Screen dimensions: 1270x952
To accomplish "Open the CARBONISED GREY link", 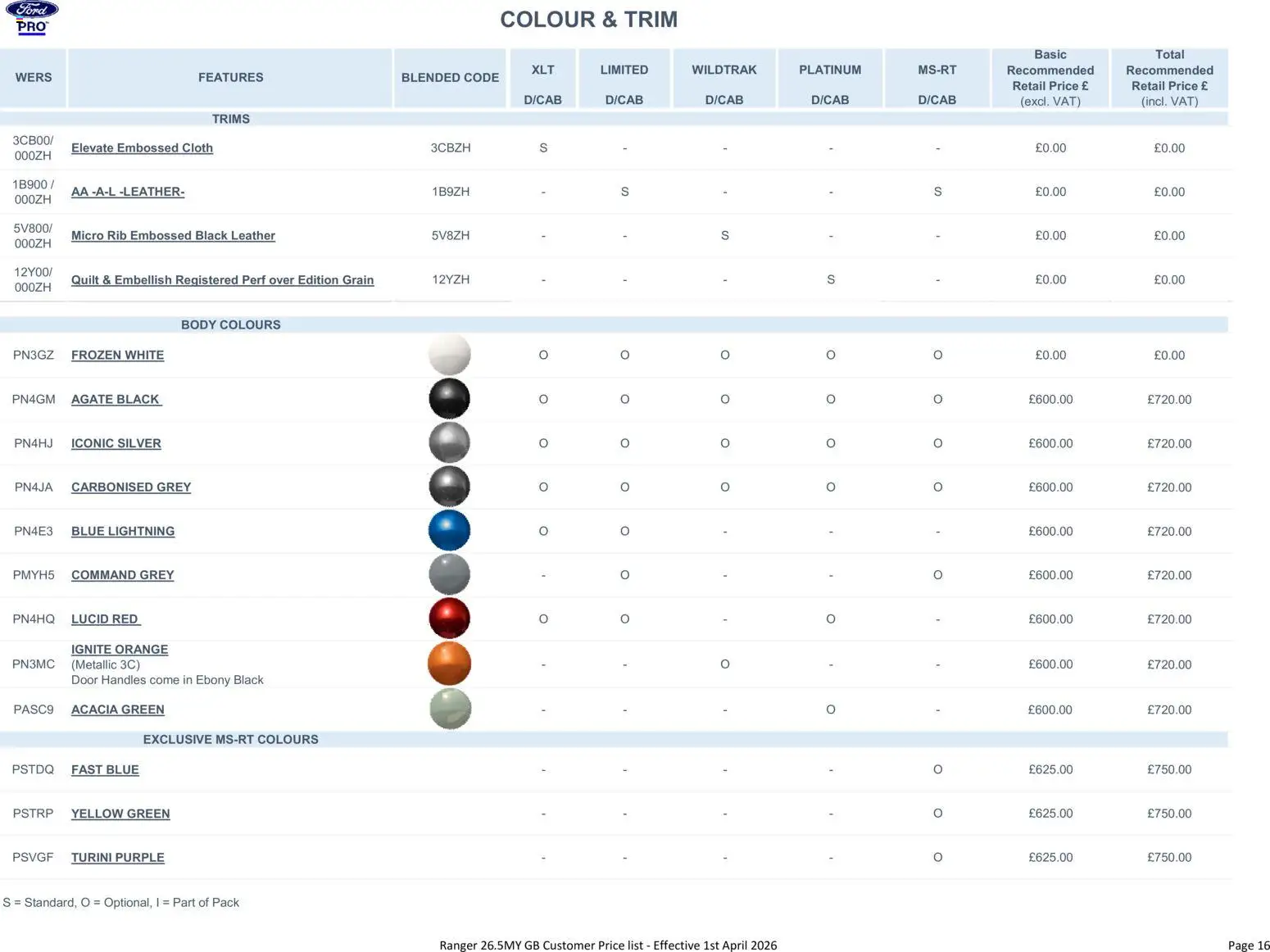I will pos(131,487).
